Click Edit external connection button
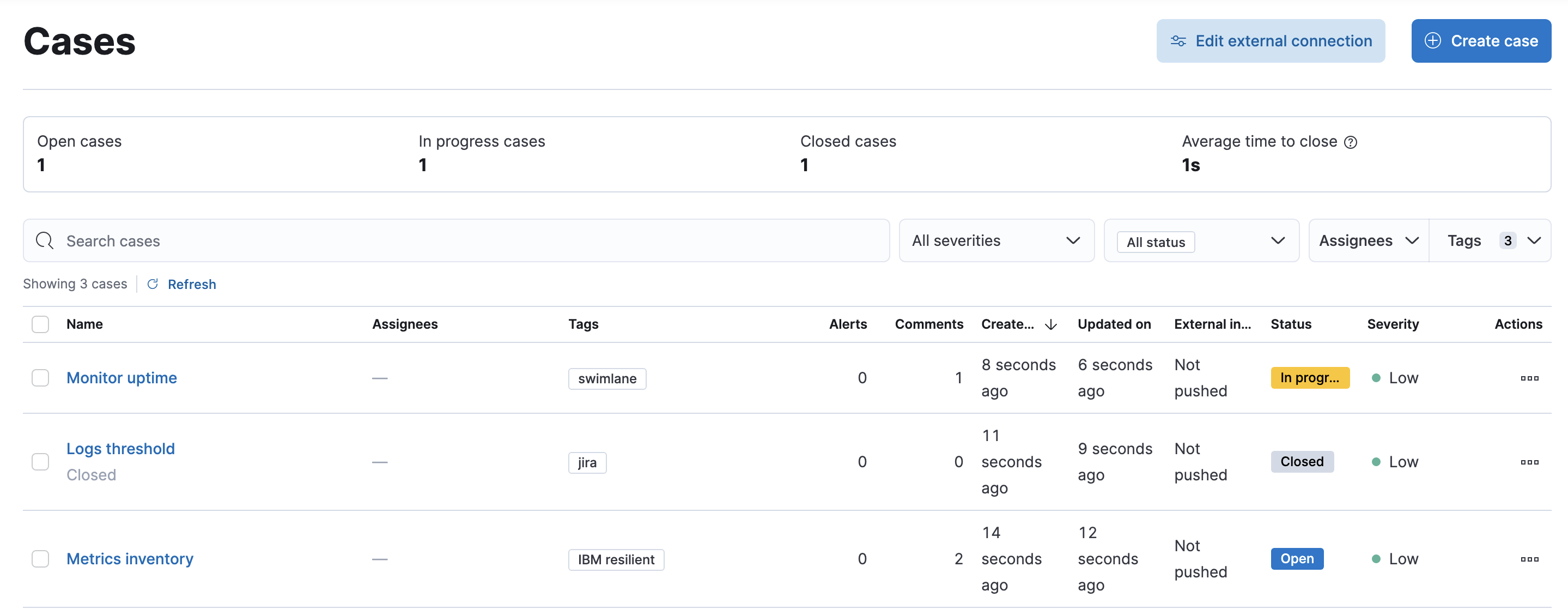This screenshot has height=609, width=1568. point(1271,41)
